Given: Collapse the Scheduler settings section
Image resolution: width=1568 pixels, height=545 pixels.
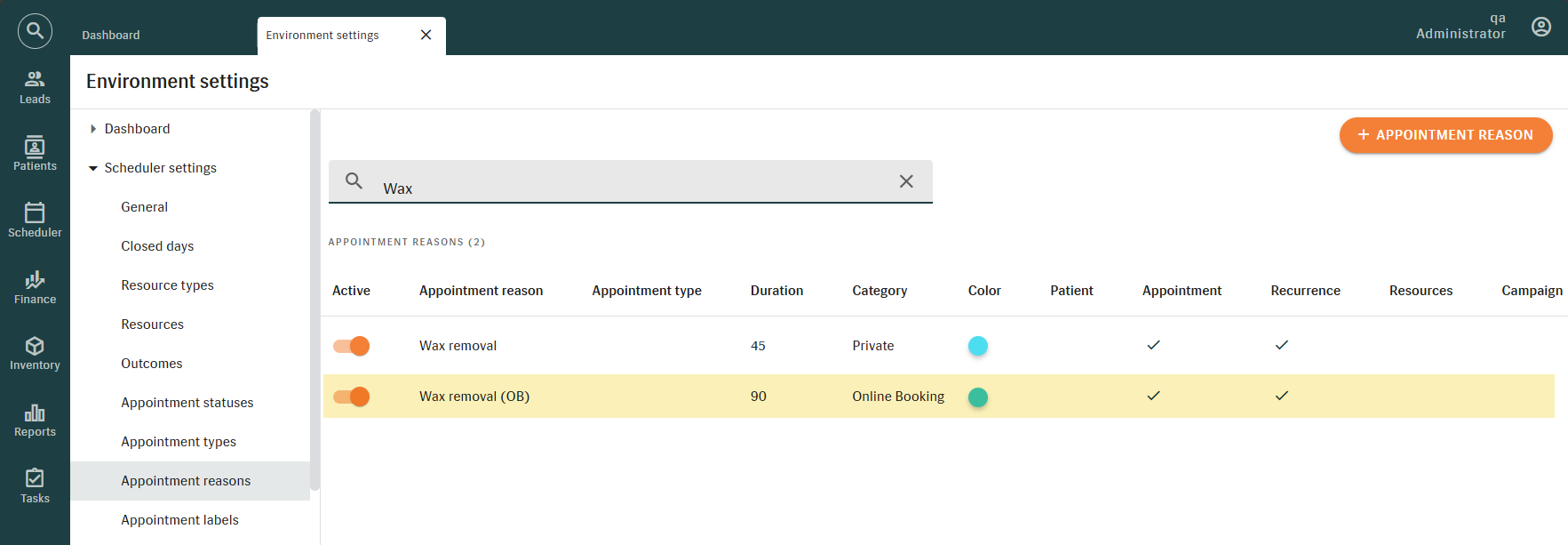Looking at the screenshot, I should [x=93, y=168].
